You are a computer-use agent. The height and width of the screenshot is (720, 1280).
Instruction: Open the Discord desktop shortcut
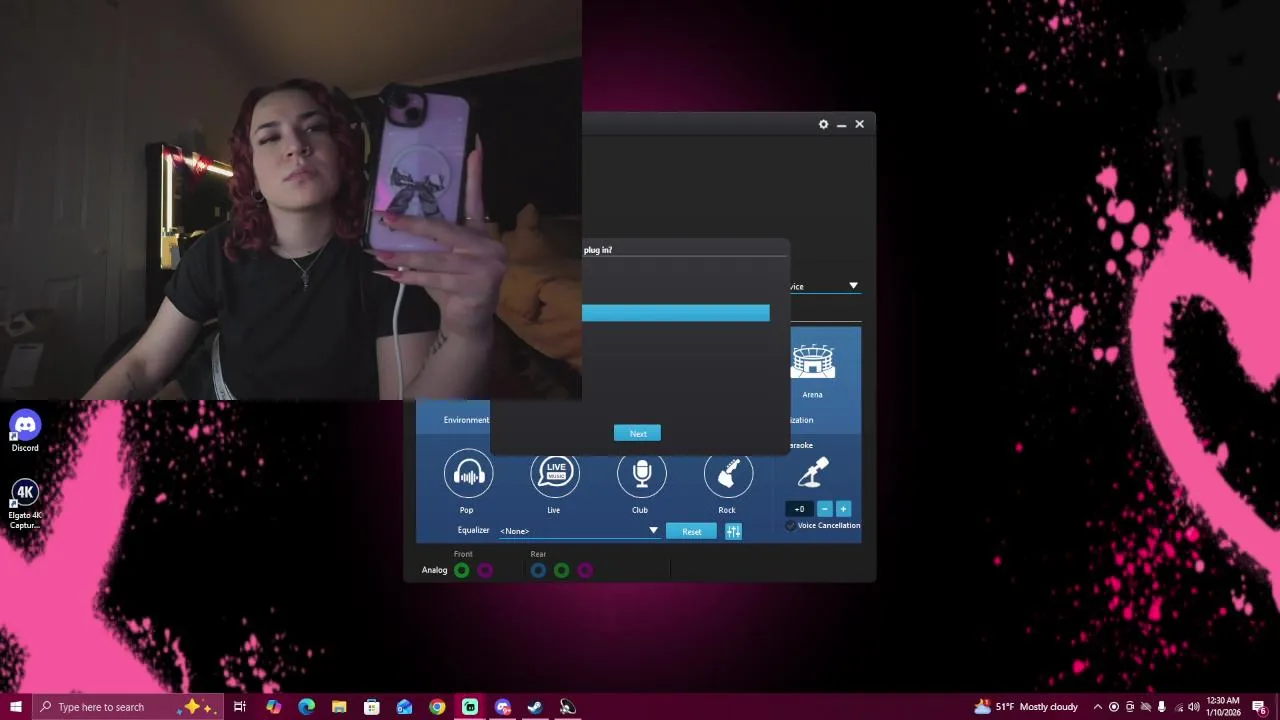click(25, 431)
